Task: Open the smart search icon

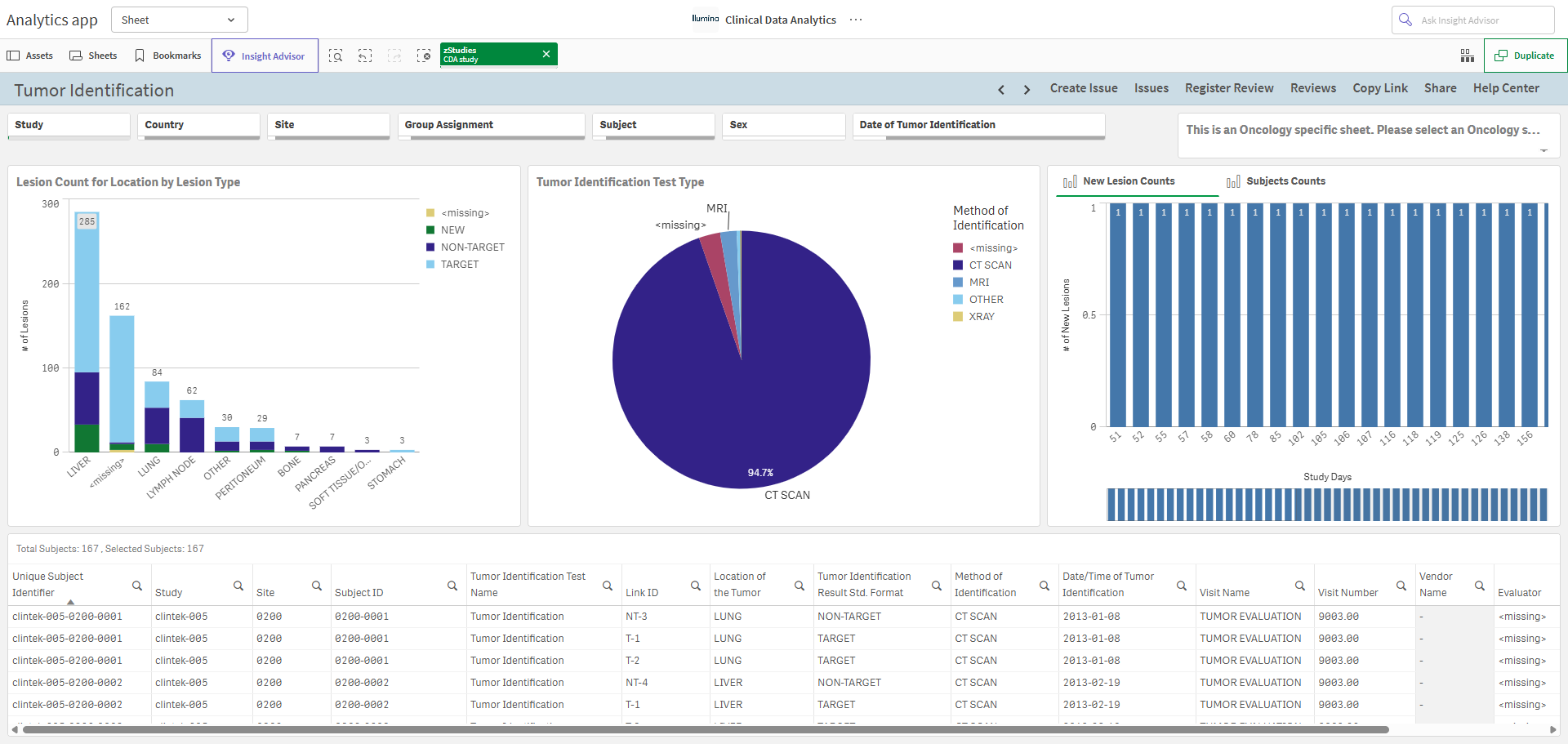Action: (x=336, y=56)
